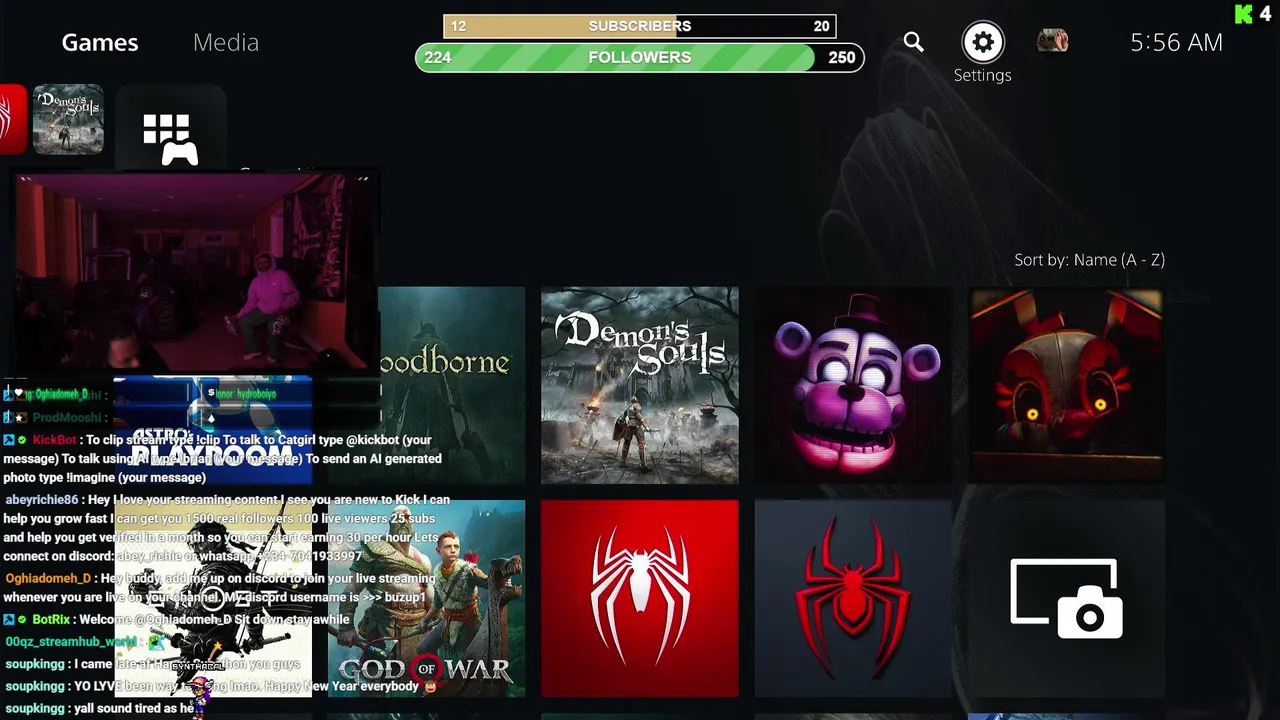Open the purple Freddy bear game tile
Image resolution: width=1280 pixels, height=720 pixels.
pos(853,385)
